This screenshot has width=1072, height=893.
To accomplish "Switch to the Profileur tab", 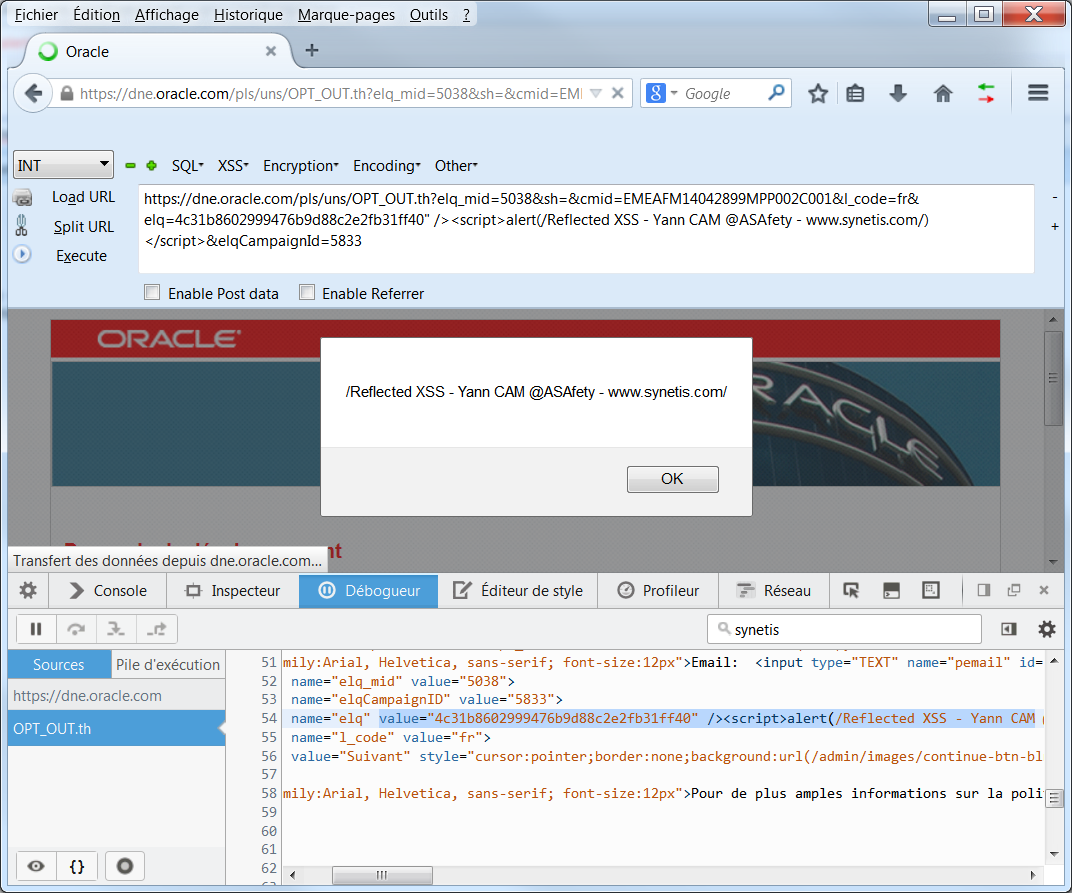I will pyautogui.click(x=658, y=590).
